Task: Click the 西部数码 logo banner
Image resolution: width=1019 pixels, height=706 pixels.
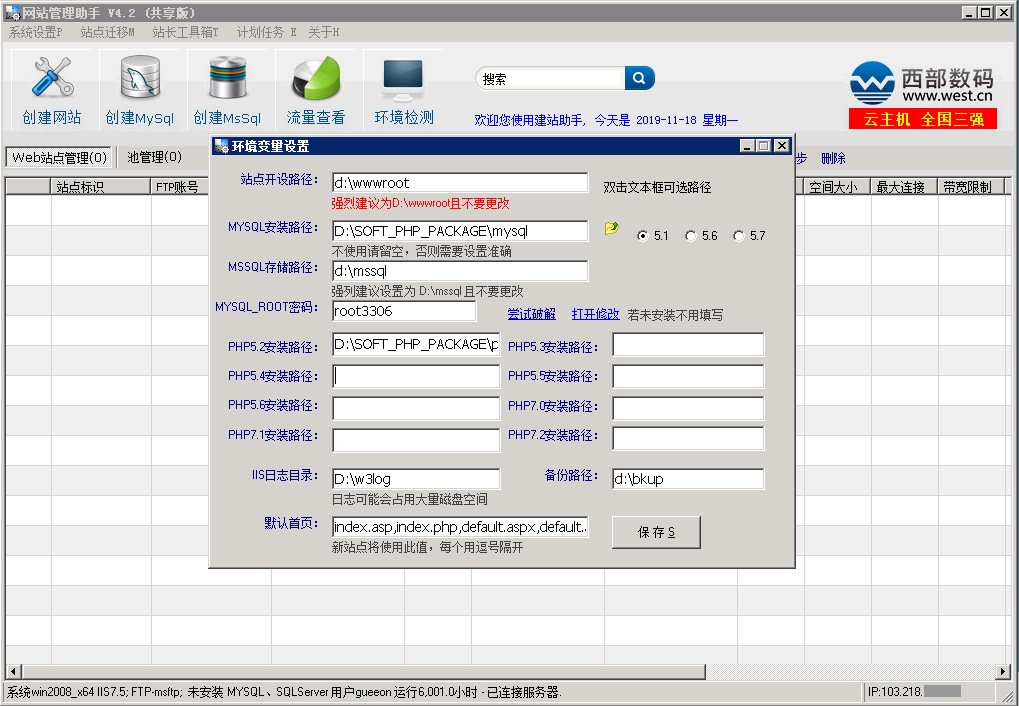Action: [922, 86]
